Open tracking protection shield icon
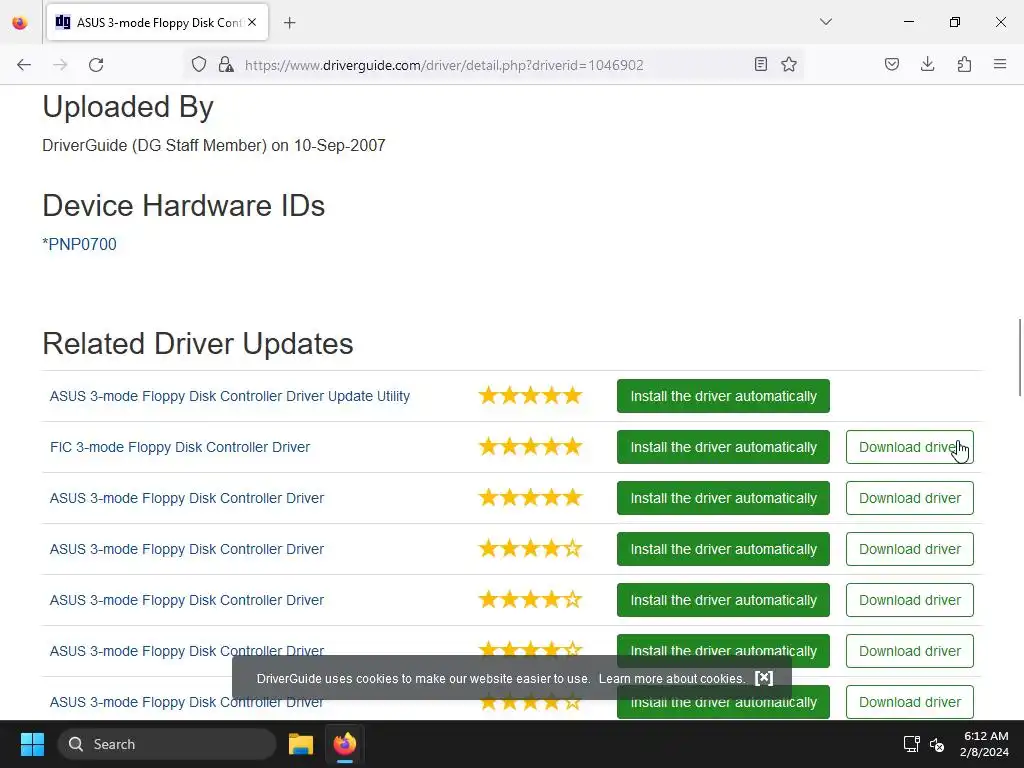Screen dimensions: 1024x768 click(x=199, y=64)
